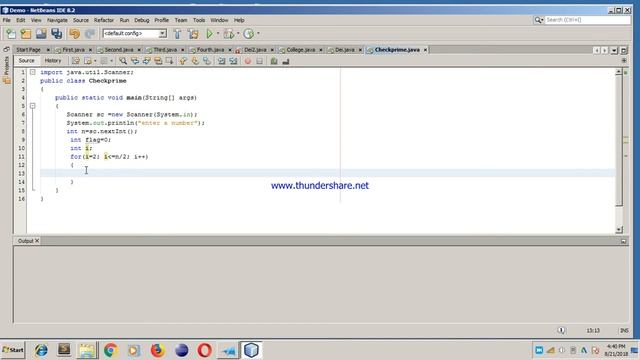Open the Refactor menu
Image resolution: width=640 pixels, height=360 pixels.
tap(104, 20)
